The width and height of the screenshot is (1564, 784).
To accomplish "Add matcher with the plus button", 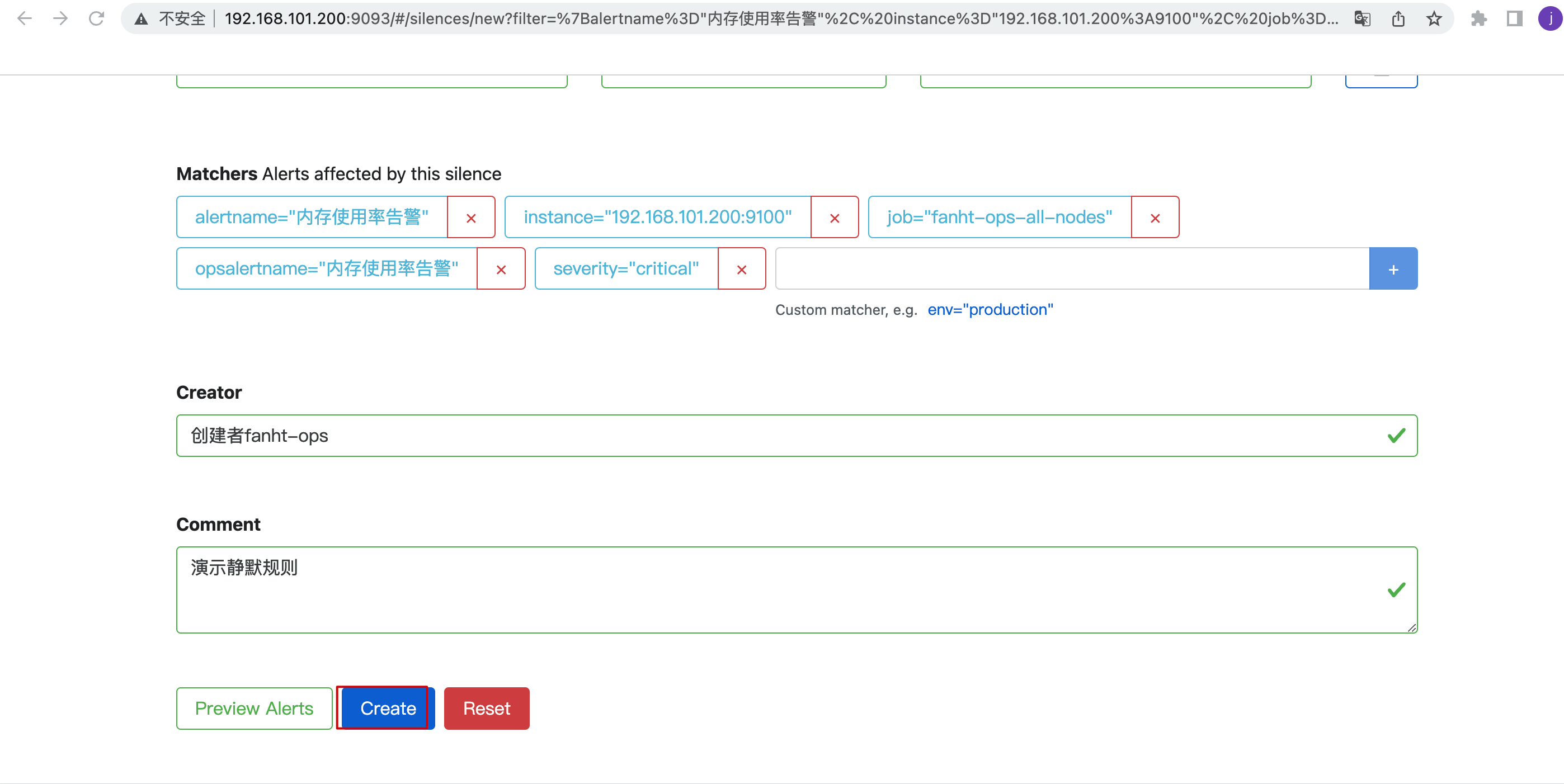I will pyautogui.click(x=1393, y=269).
